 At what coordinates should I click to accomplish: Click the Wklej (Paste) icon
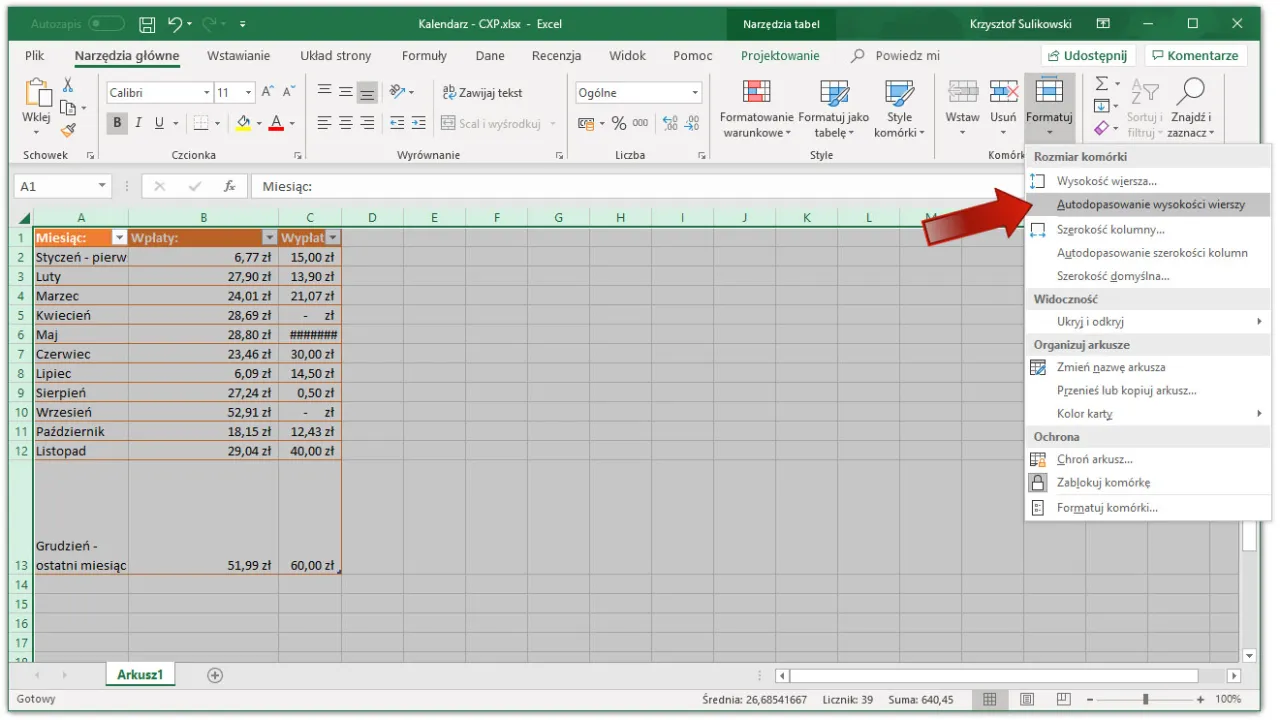tap(37, 94)
